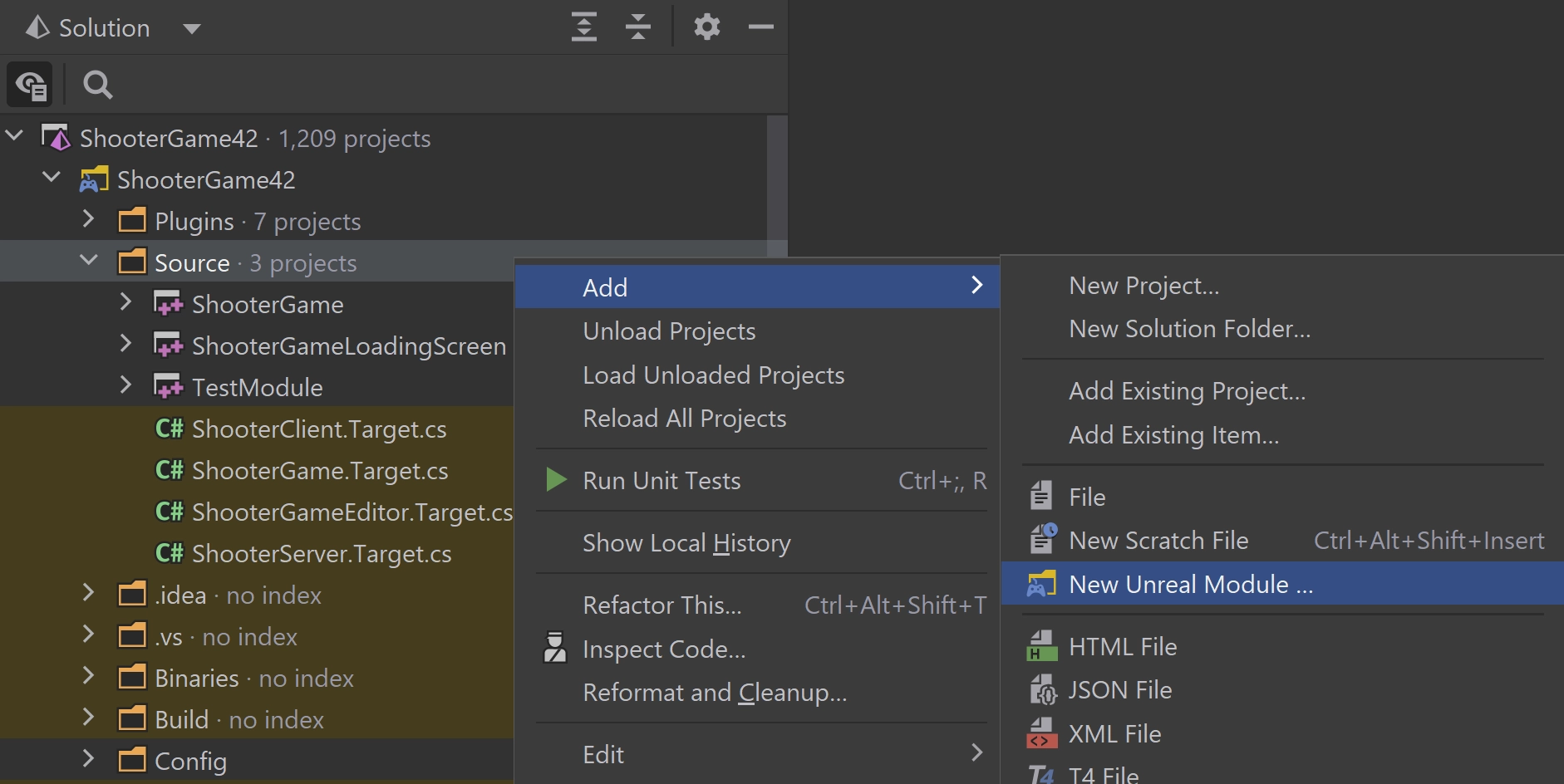Open the search magnifier in Solution explorer
Viewport: 1564px width, 784px height.
coord(97,84)
